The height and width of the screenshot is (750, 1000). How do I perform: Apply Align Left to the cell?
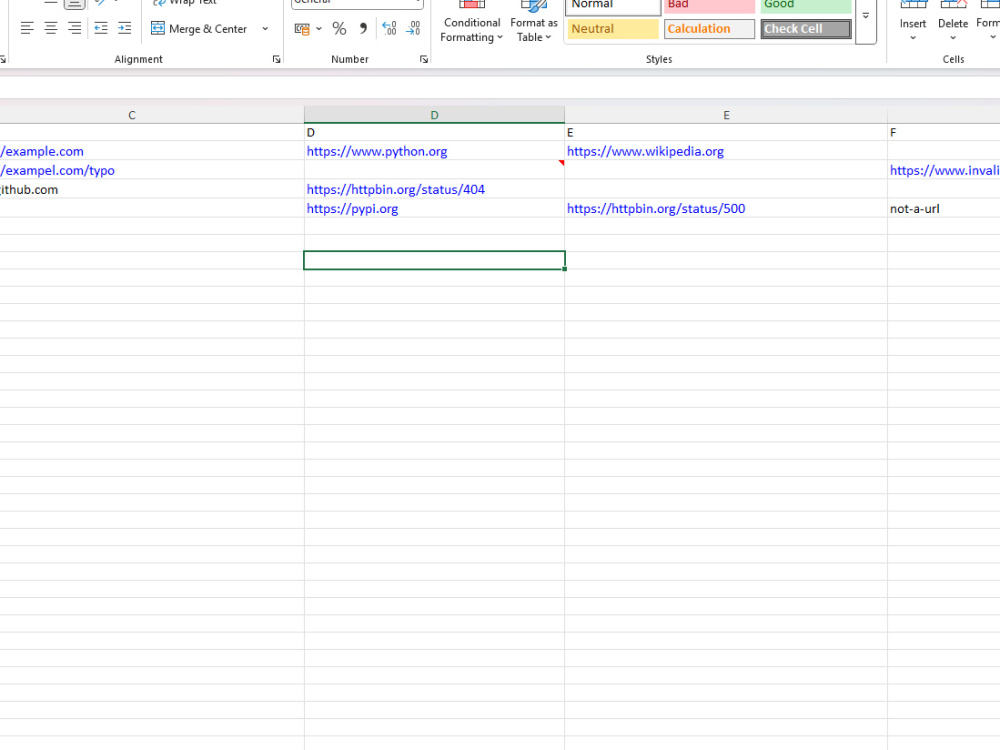tap(27, 29)
